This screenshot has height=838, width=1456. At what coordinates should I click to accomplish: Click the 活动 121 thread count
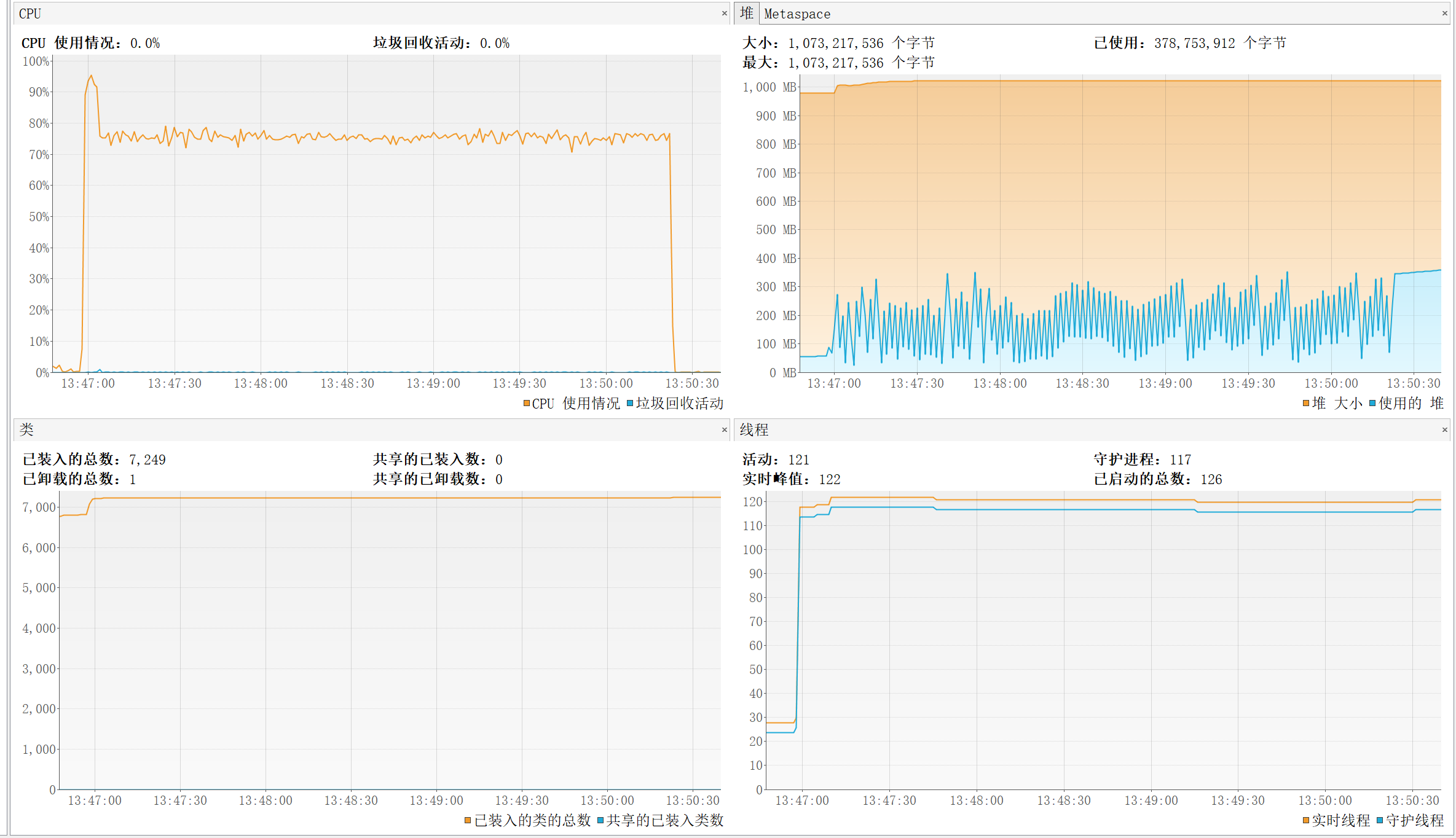[798, 460]
